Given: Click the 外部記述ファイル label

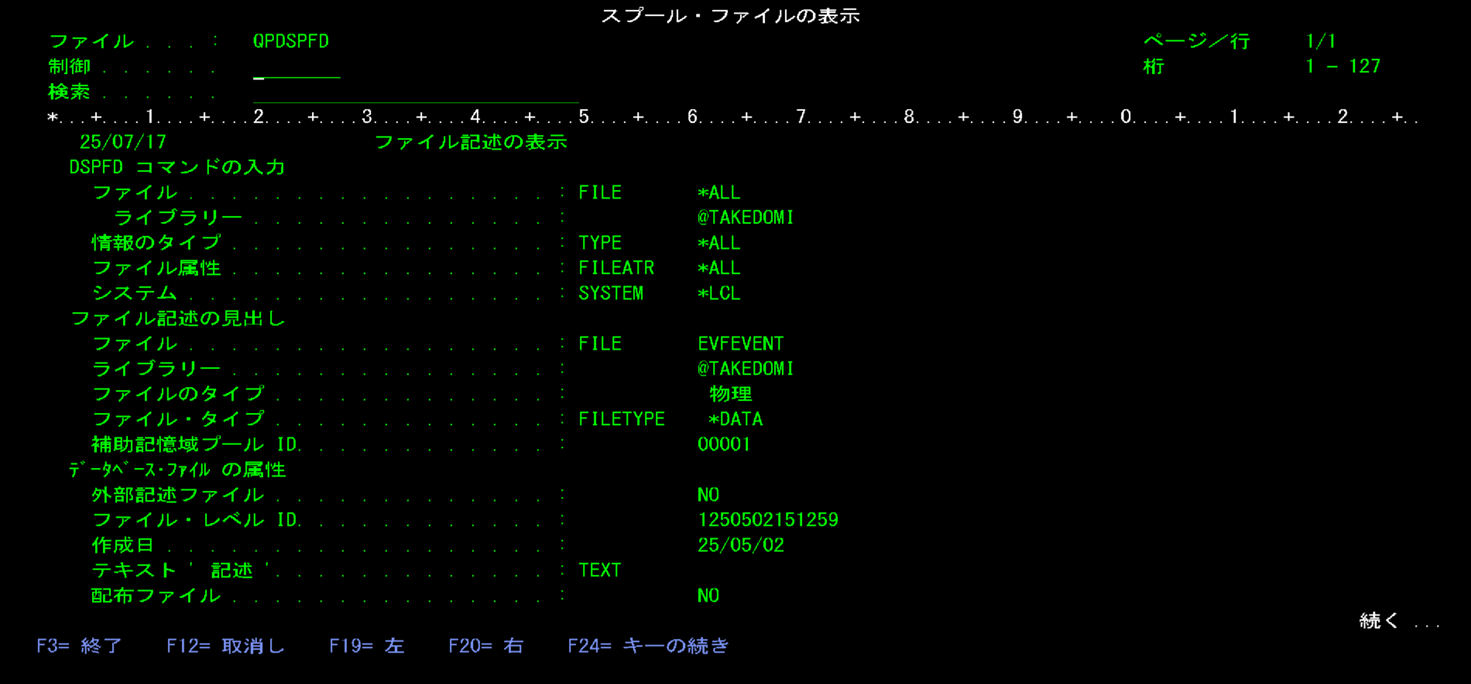Looking at the screenshot, I should (177, 495).
